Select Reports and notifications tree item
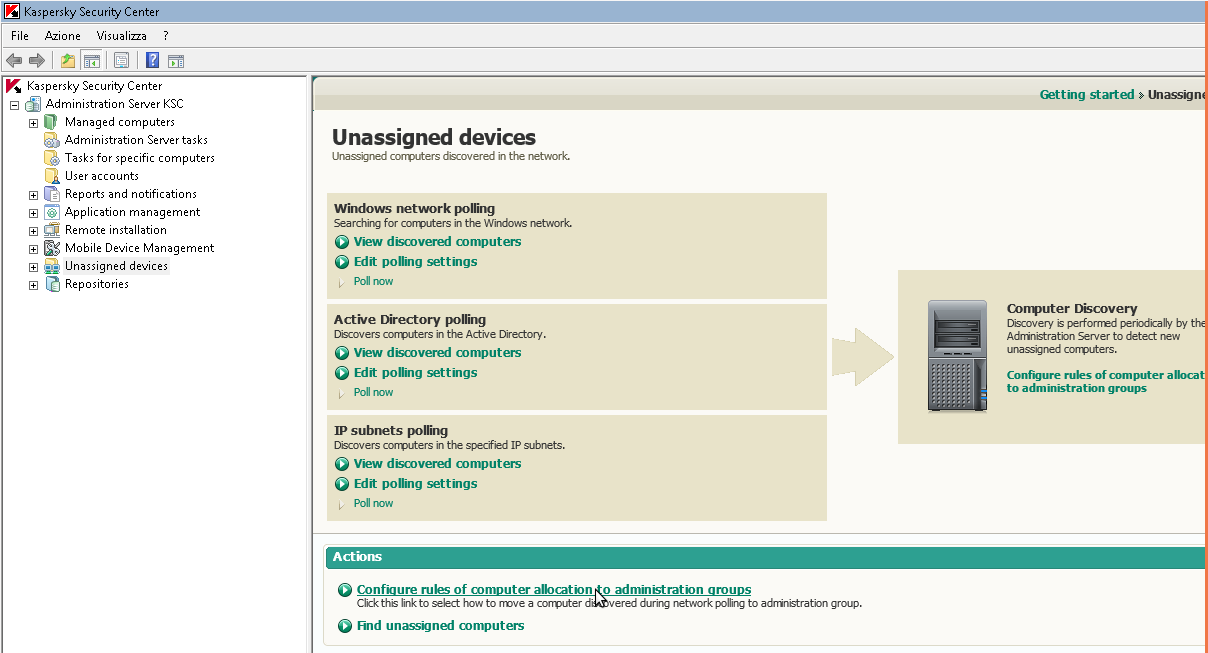 tap(131, 194)
